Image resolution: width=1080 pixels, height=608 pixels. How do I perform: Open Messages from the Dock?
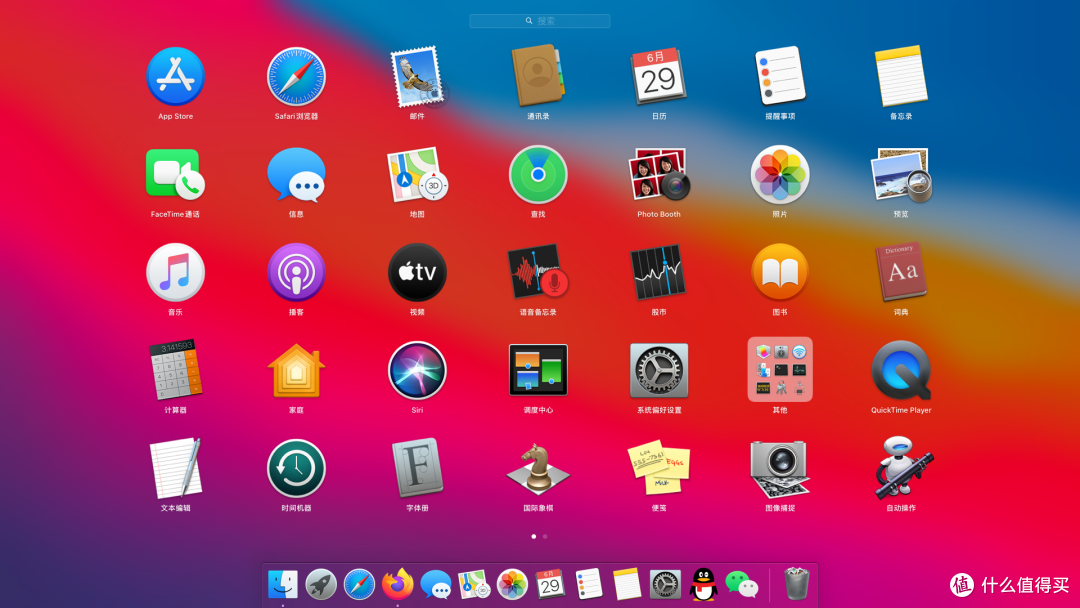436,585
